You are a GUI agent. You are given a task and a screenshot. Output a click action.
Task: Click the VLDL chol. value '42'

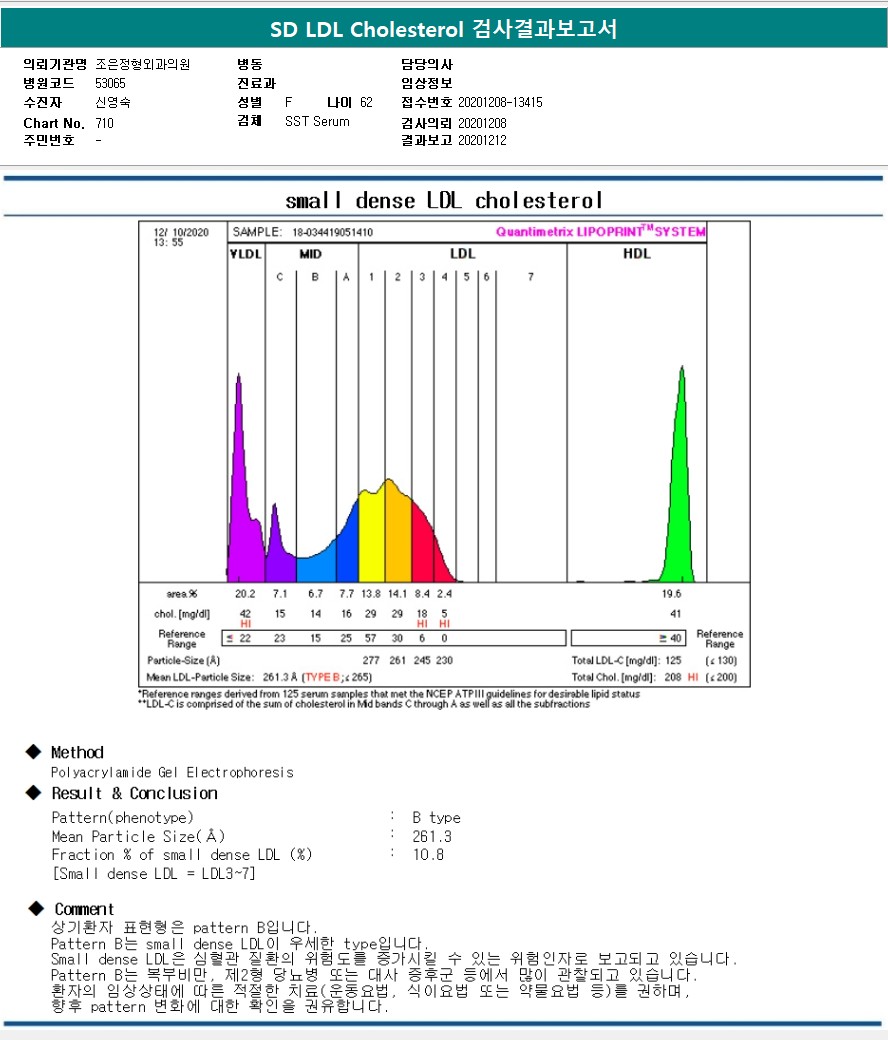[245, 614]
